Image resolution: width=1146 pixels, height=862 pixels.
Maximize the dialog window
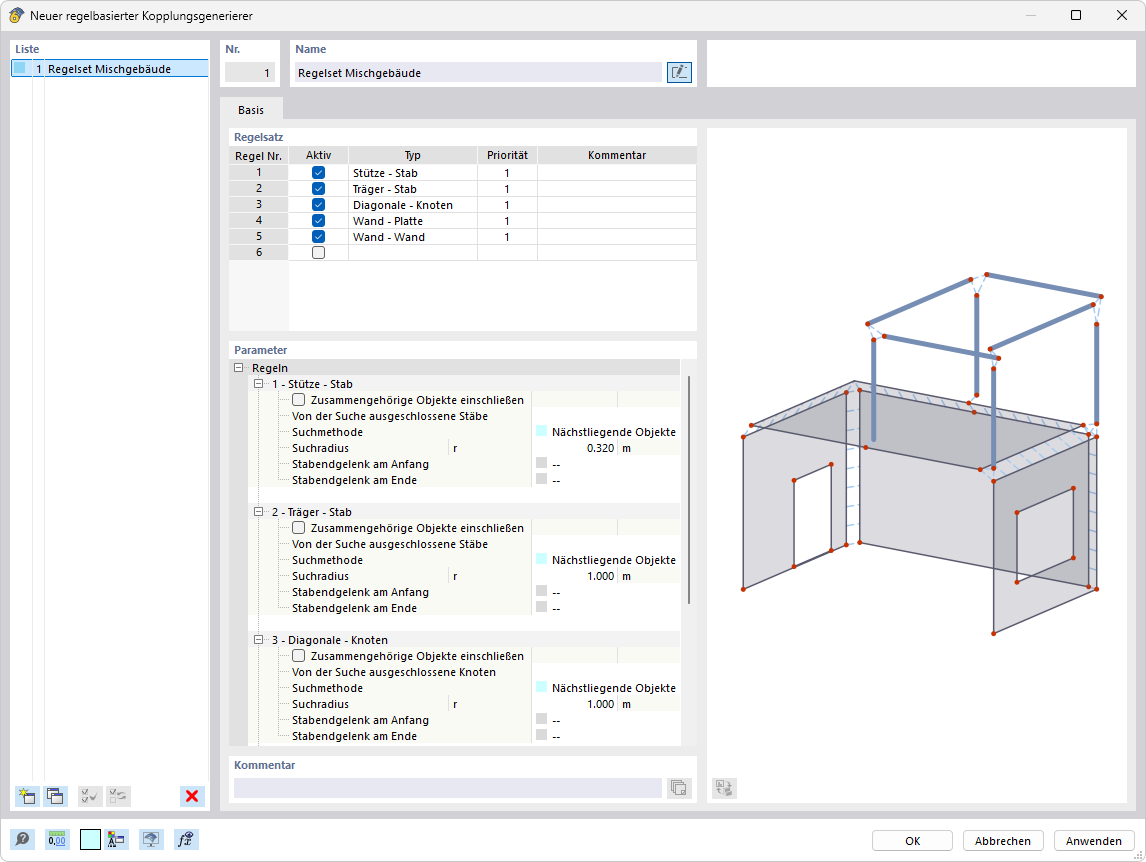1076,15
